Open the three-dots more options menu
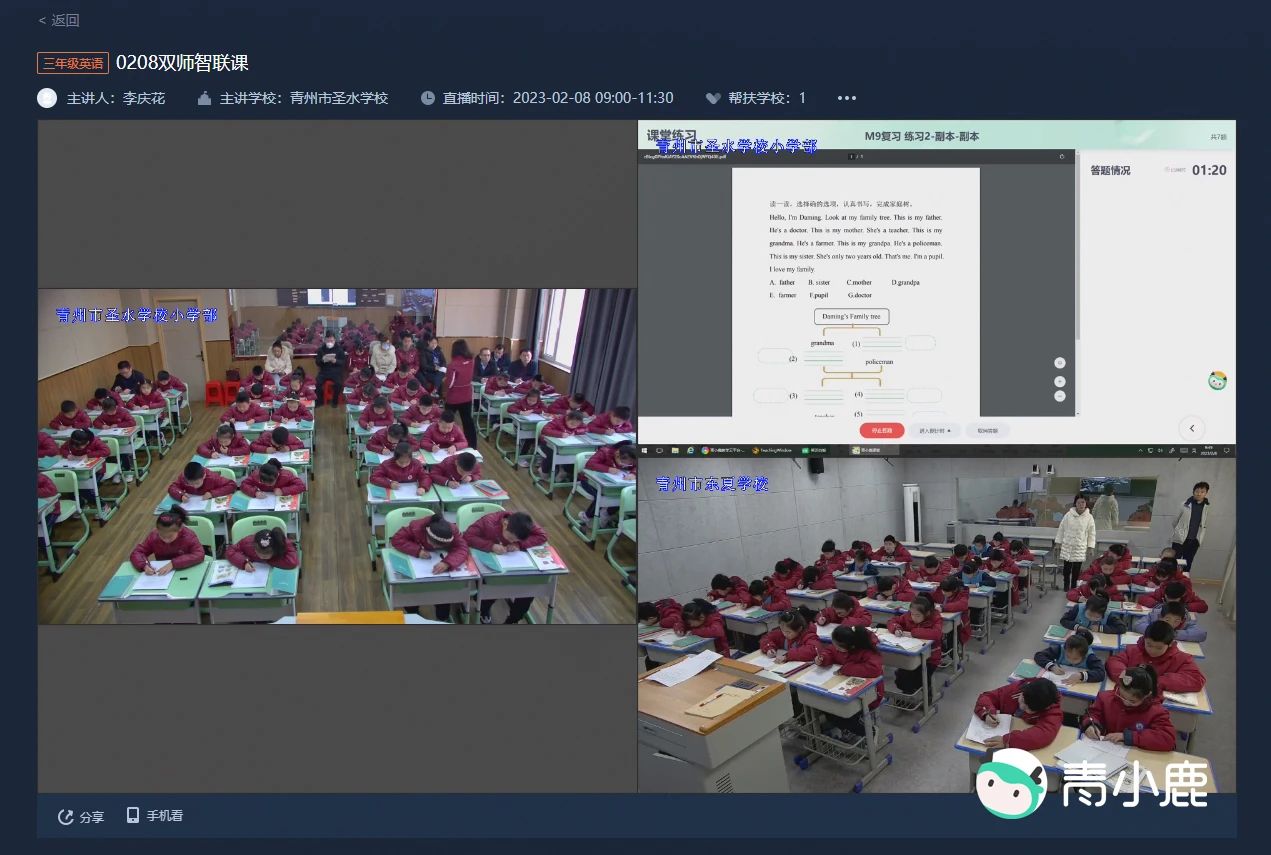Screen dimensions: 1271x855 click(847, 98)
